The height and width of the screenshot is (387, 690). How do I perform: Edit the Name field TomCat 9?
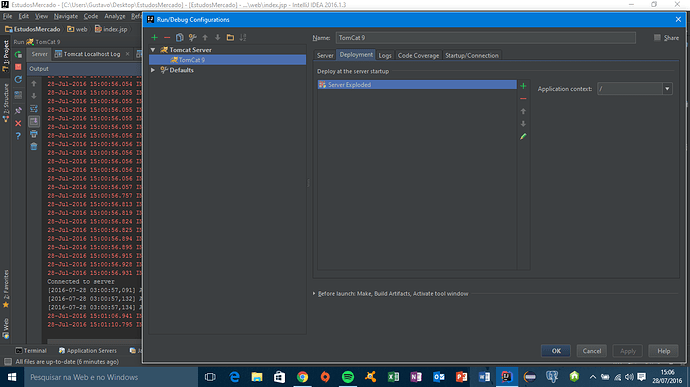click(x=485, y=38)
